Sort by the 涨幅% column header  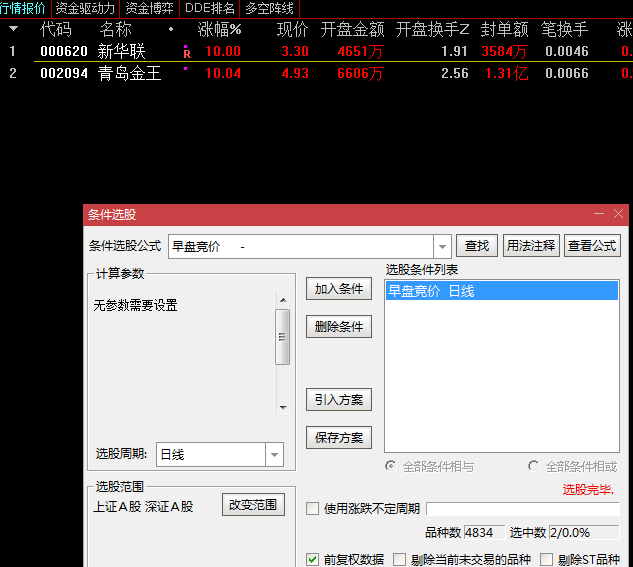coord(219,30)
